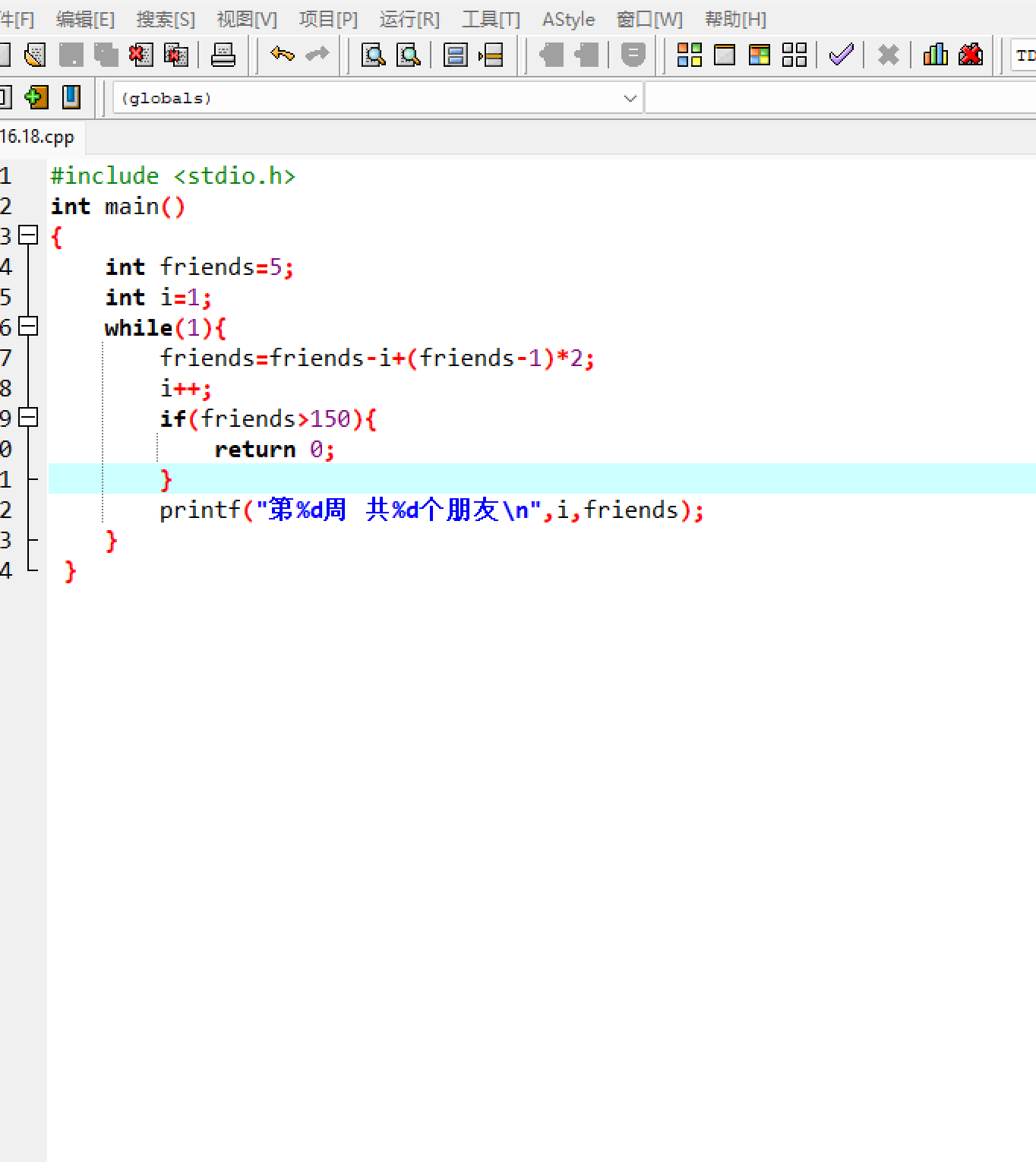
Task: Click the delete profiling information icon
Action: click(x=971, y=55)
